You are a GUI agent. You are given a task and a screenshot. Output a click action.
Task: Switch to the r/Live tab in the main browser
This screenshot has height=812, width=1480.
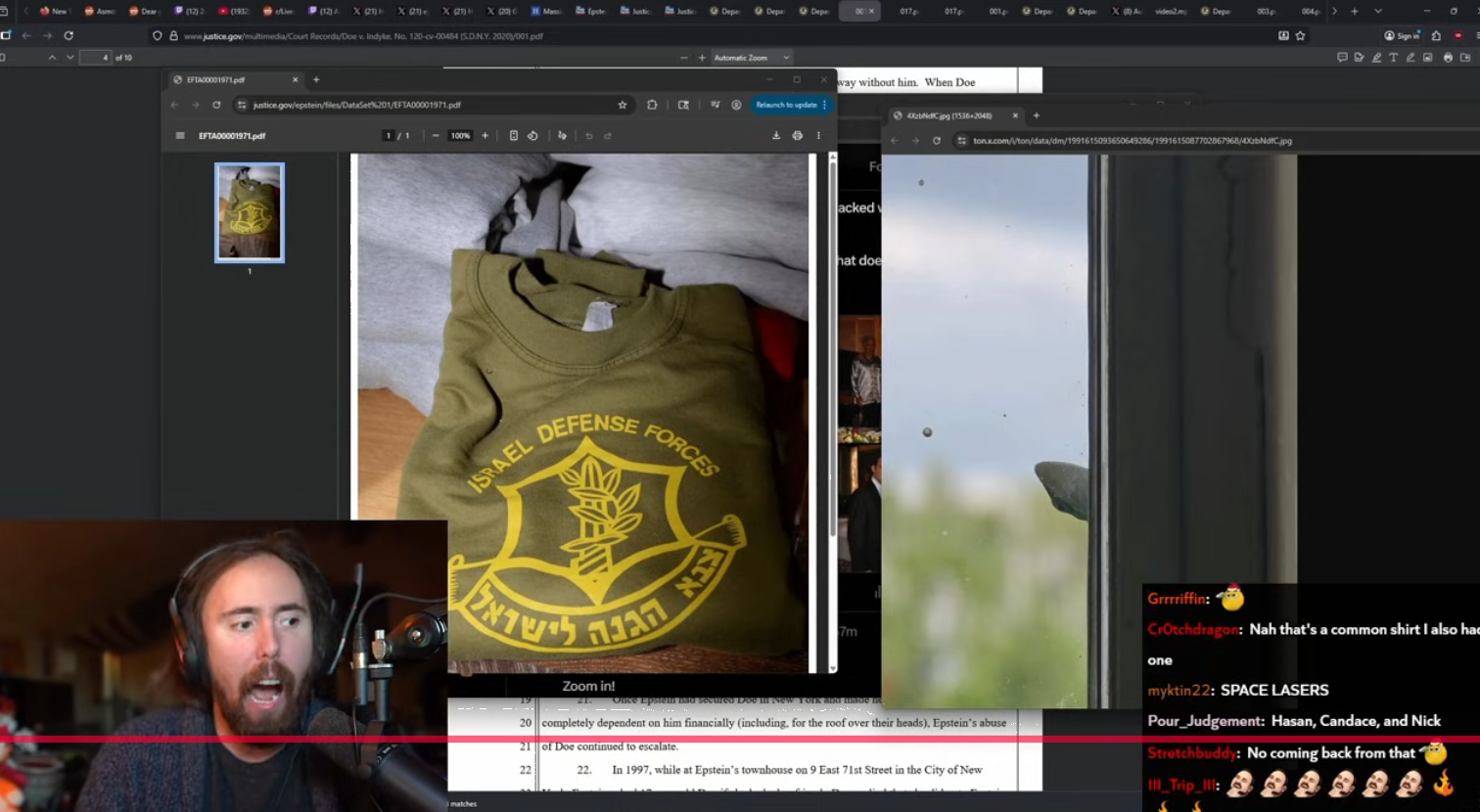[x=278, y=11]
